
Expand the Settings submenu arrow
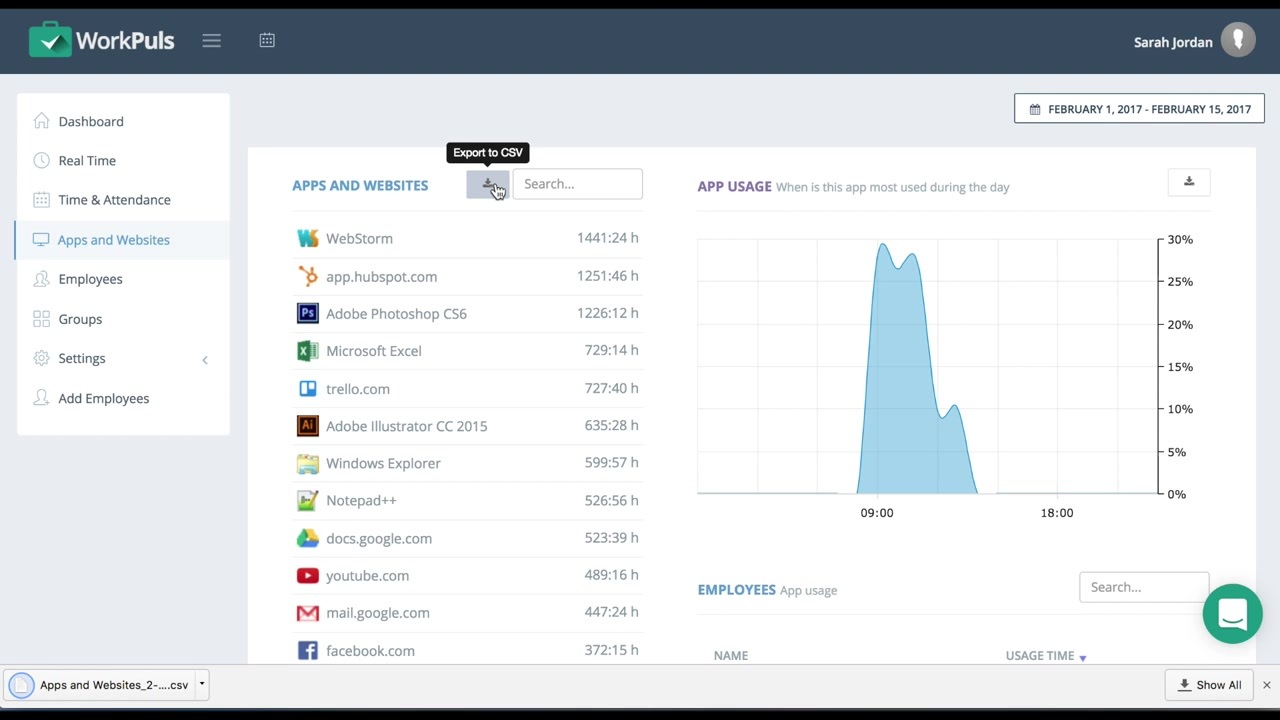coord(205,359)
